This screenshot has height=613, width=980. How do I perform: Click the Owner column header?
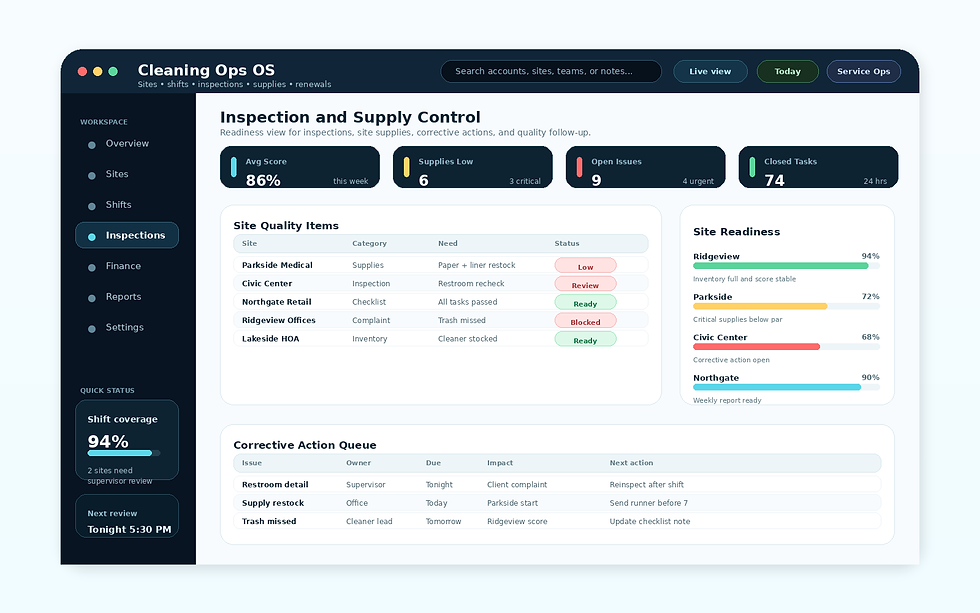[x=358, y=463]
